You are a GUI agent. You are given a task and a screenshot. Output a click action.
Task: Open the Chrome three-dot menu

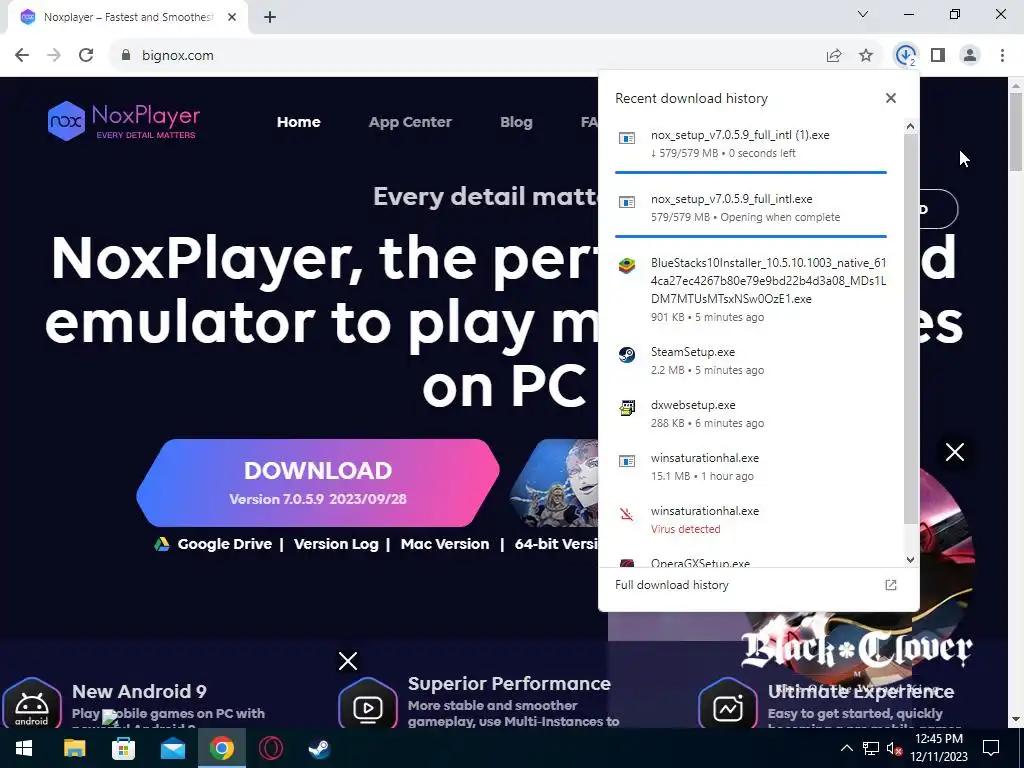1002,56
